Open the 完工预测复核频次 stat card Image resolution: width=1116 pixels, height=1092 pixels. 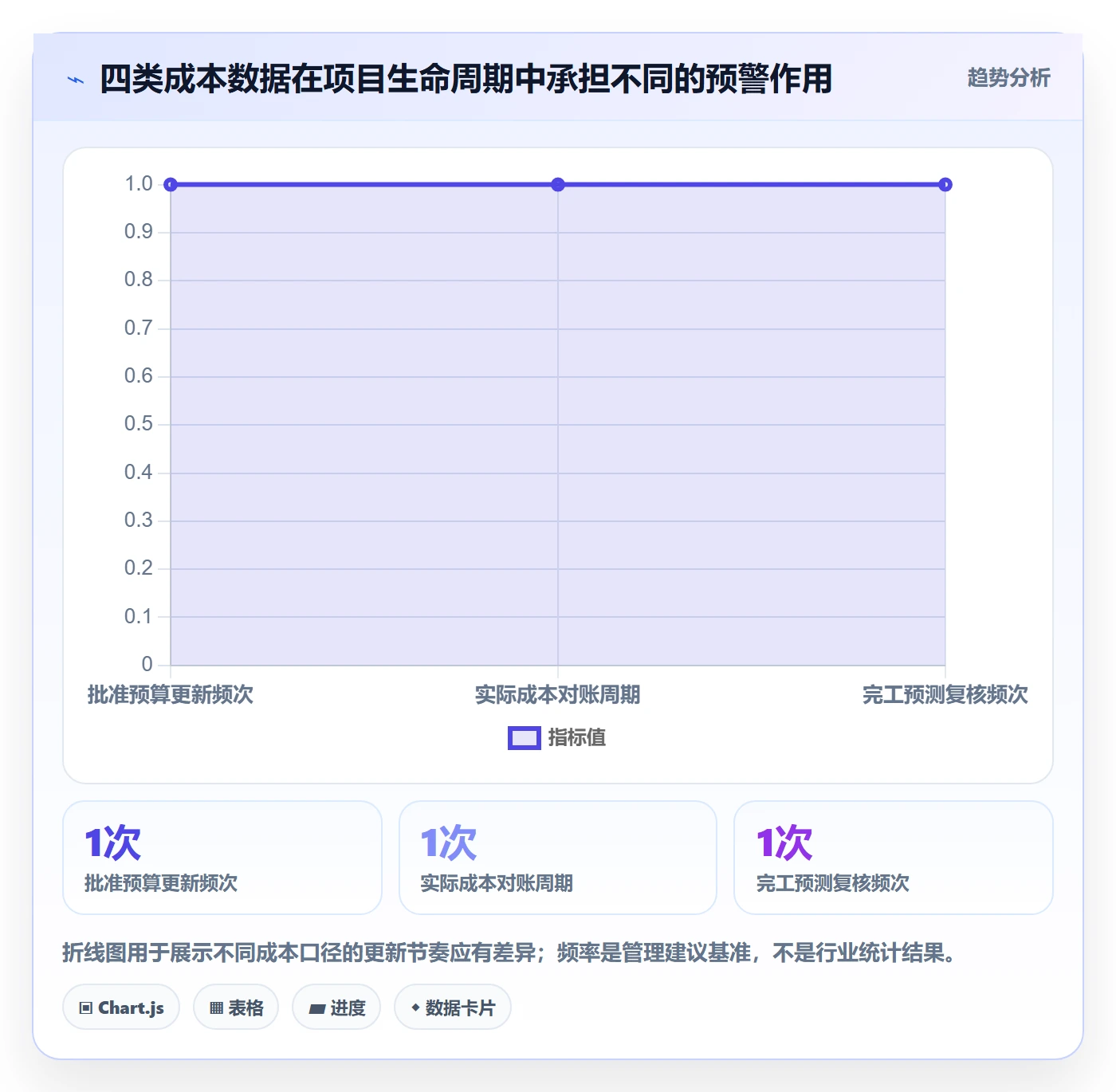click(894, 858)
